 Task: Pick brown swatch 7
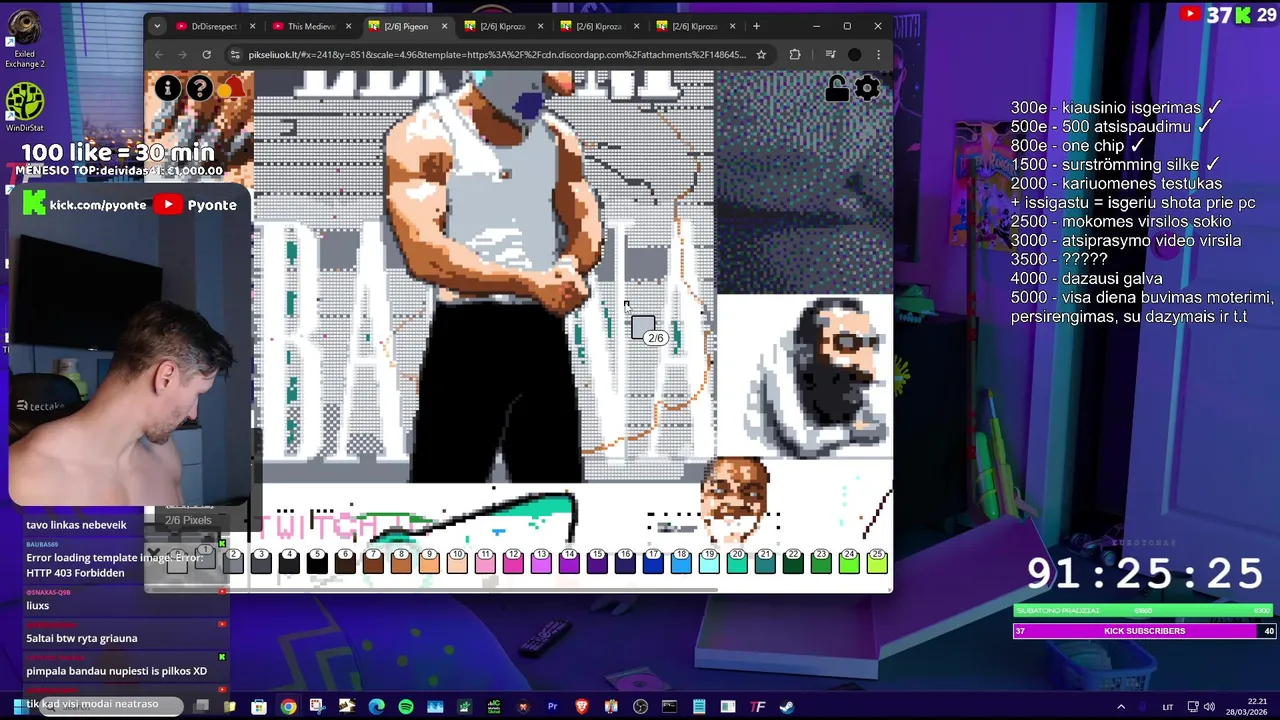[x=373, y=561]
